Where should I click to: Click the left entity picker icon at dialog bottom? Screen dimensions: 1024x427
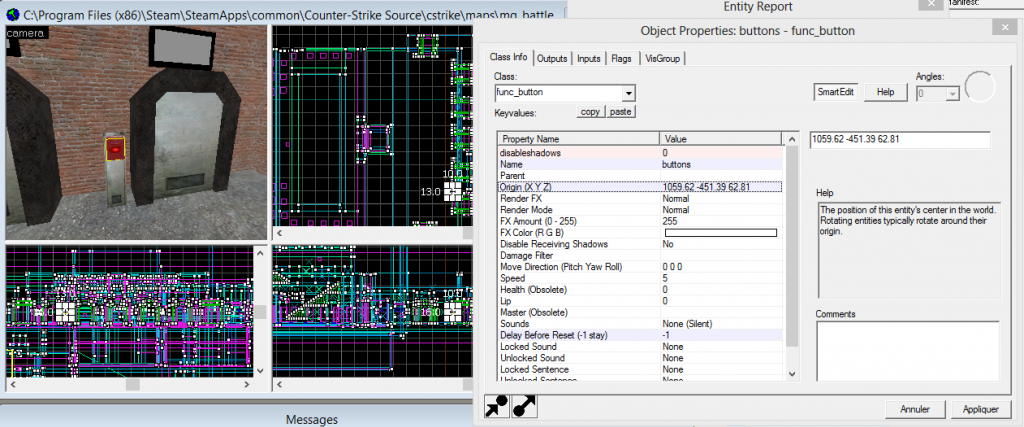[x=497, y=407]
